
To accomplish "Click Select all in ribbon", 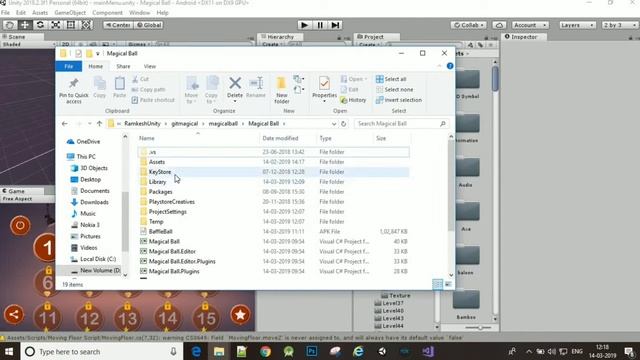I will [x=391, y=79].
